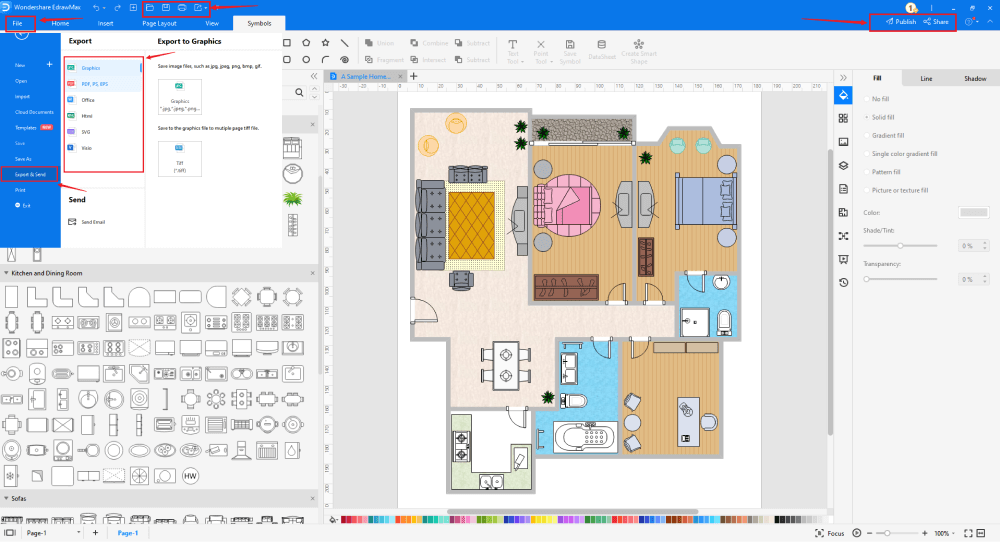Collapse the right panel with double chevron
The height and width of the screenshot is (542, 1000).
(843, 78)
